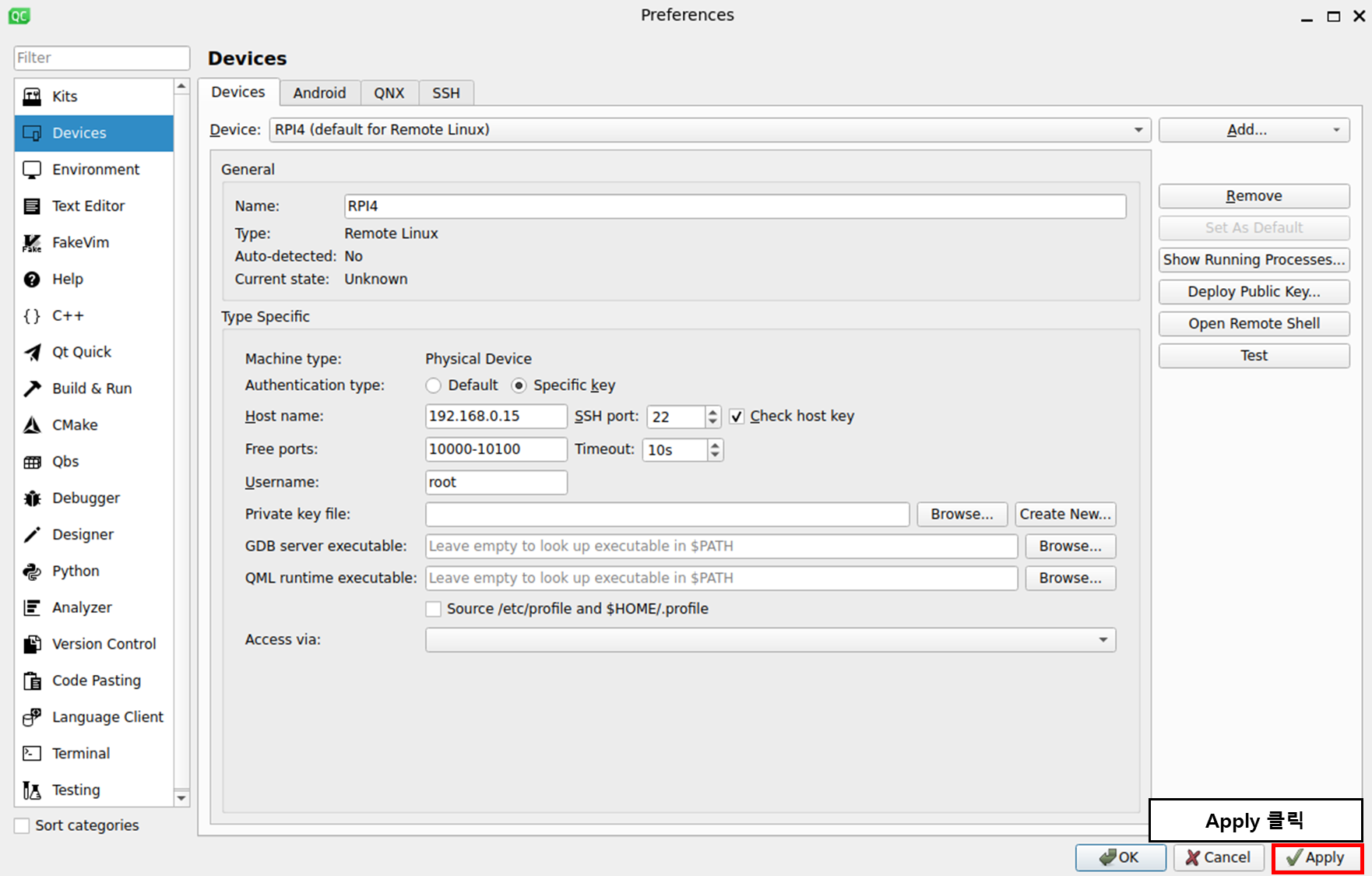
Task: Click the category Filter field
Action: [102, 58]
